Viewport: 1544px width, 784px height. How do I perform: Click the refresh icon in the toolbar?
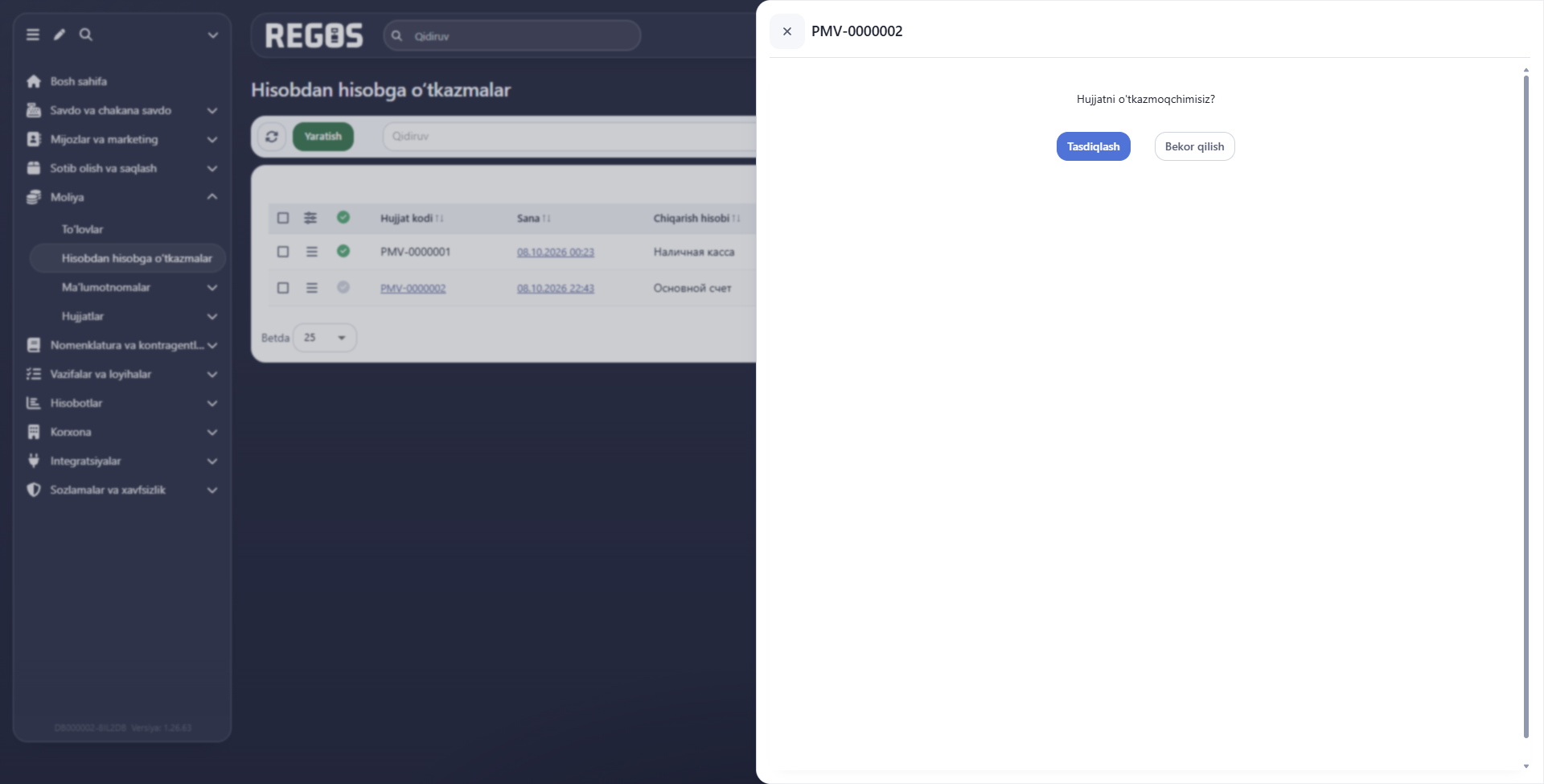272,137
